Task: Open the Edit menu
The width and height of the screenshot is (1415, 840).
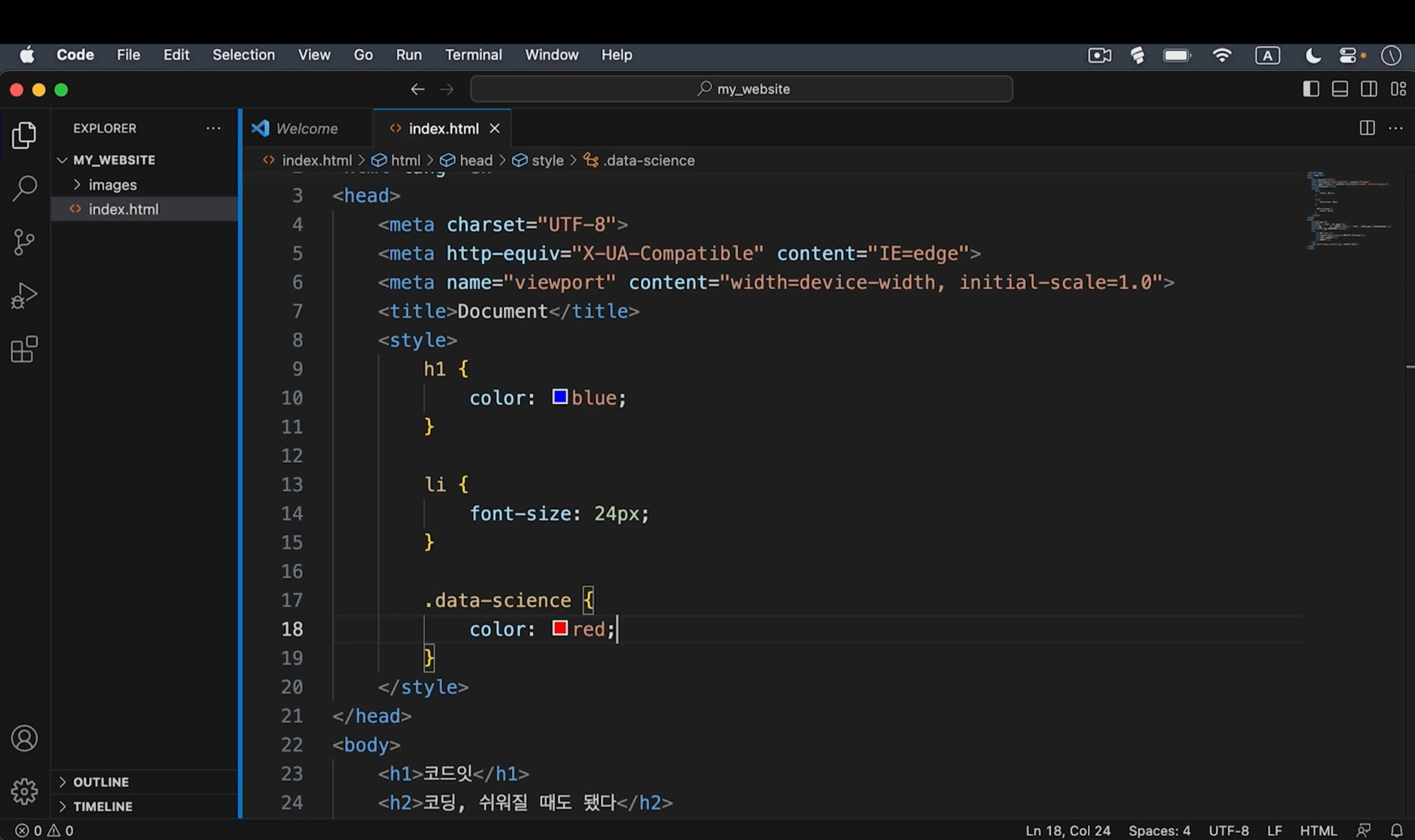Action: [177, 55]
